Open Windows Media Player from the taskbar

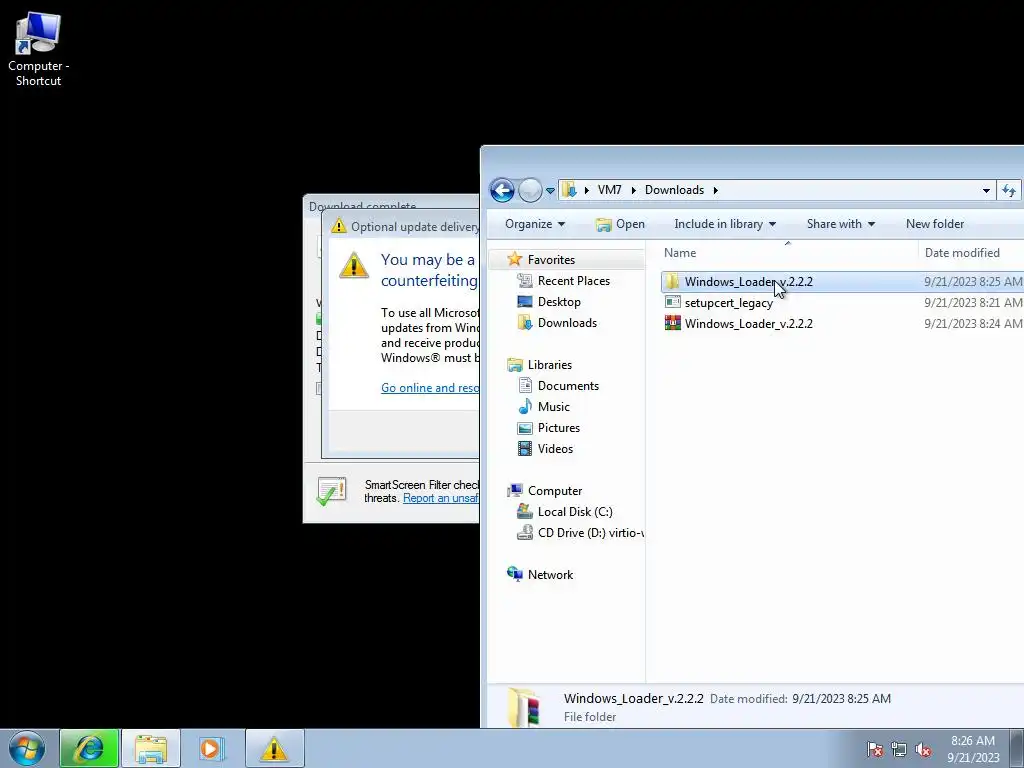(x=210, y=748)
